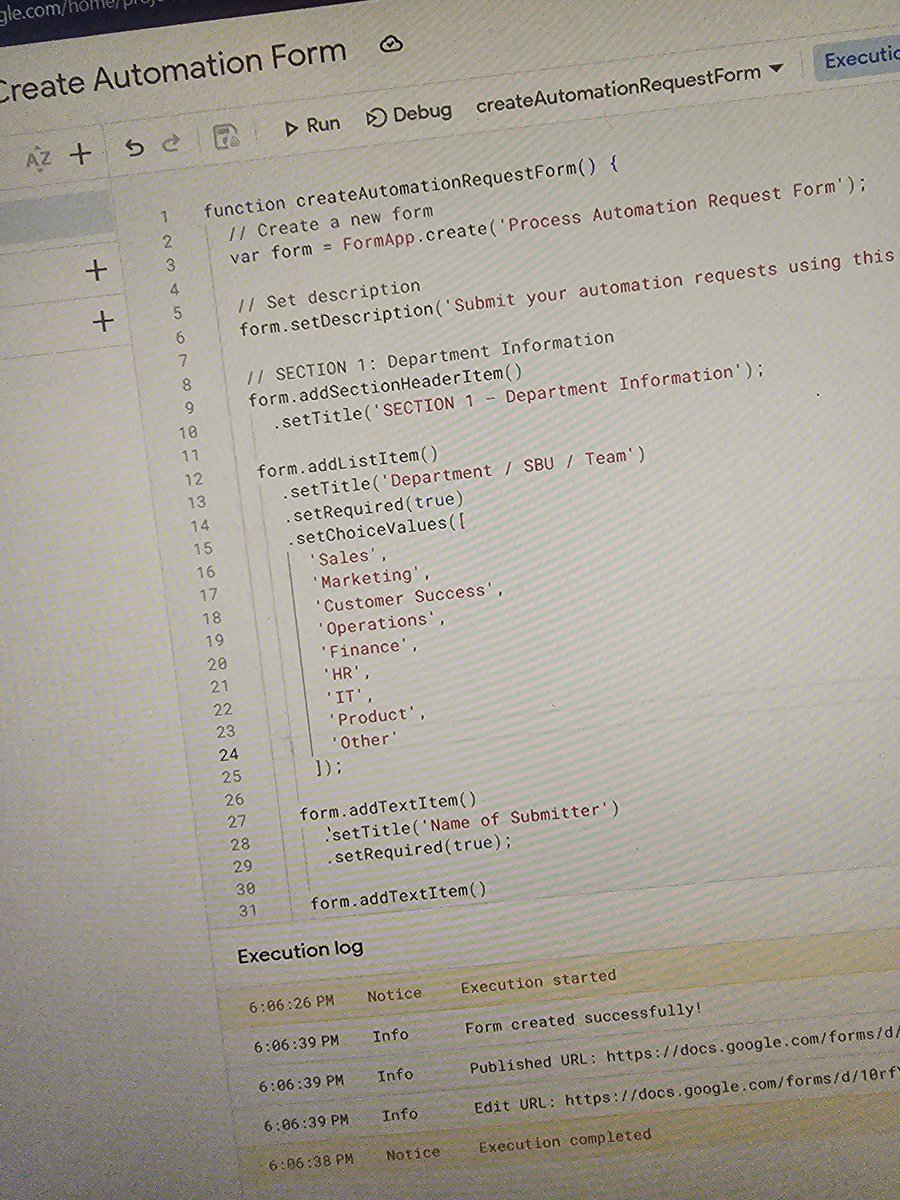Save project with the disk icon
This screenshot has height=1200, width=900.
coord(227,137)
